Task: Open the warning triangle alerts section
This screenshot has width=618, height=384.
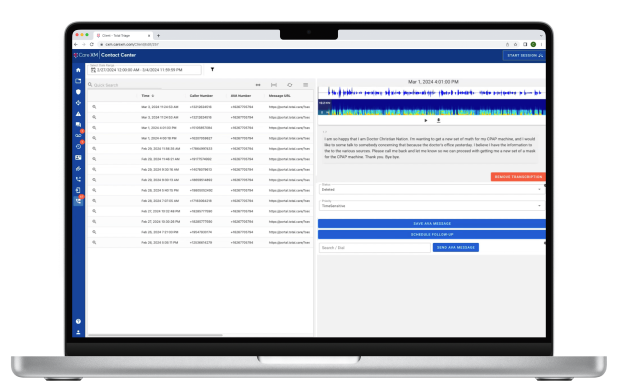Action: click(78, 114)
